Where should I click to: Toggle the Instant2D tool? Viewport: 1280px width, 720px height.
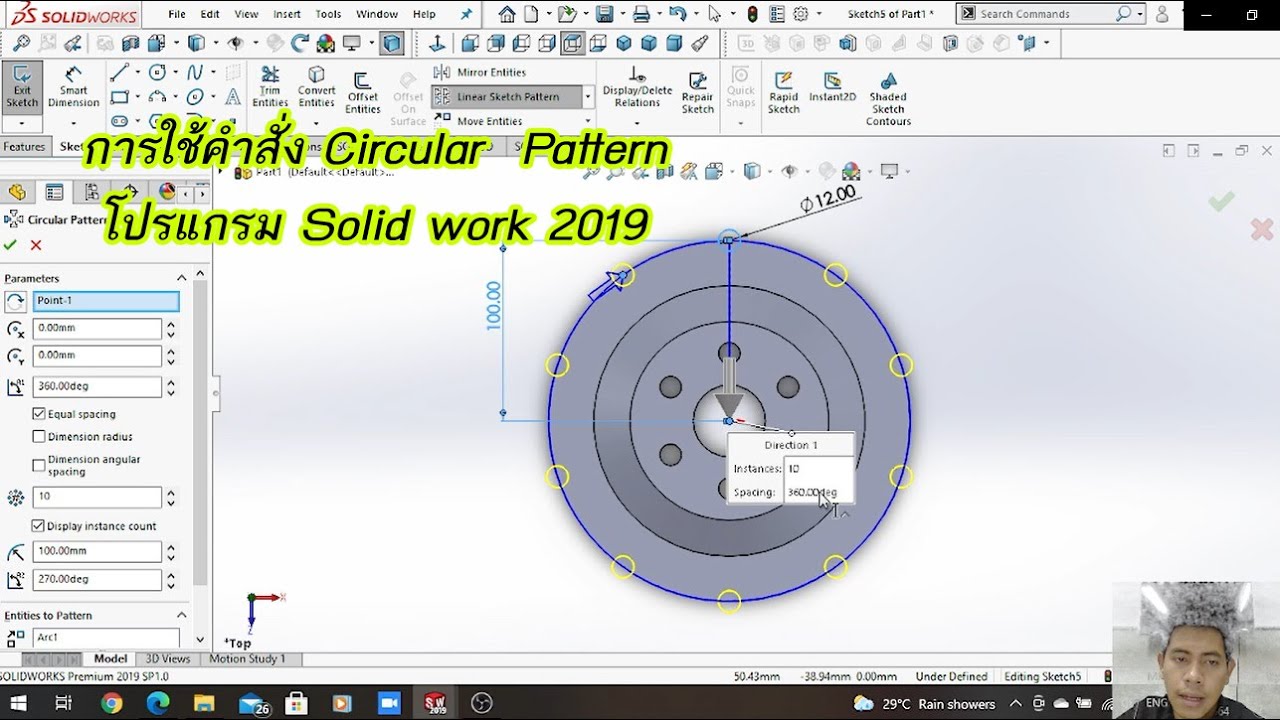pyautogui.click(x=832, y=88)
